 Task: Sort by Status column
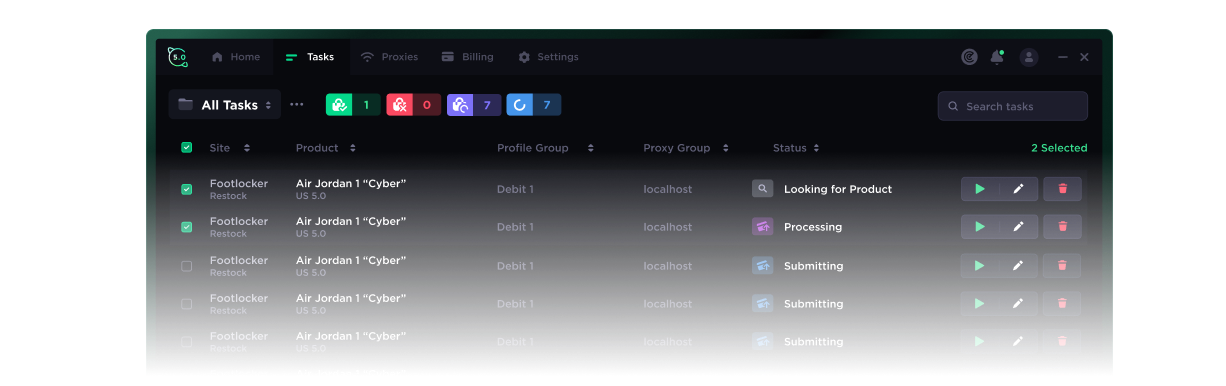coord(797,148)
